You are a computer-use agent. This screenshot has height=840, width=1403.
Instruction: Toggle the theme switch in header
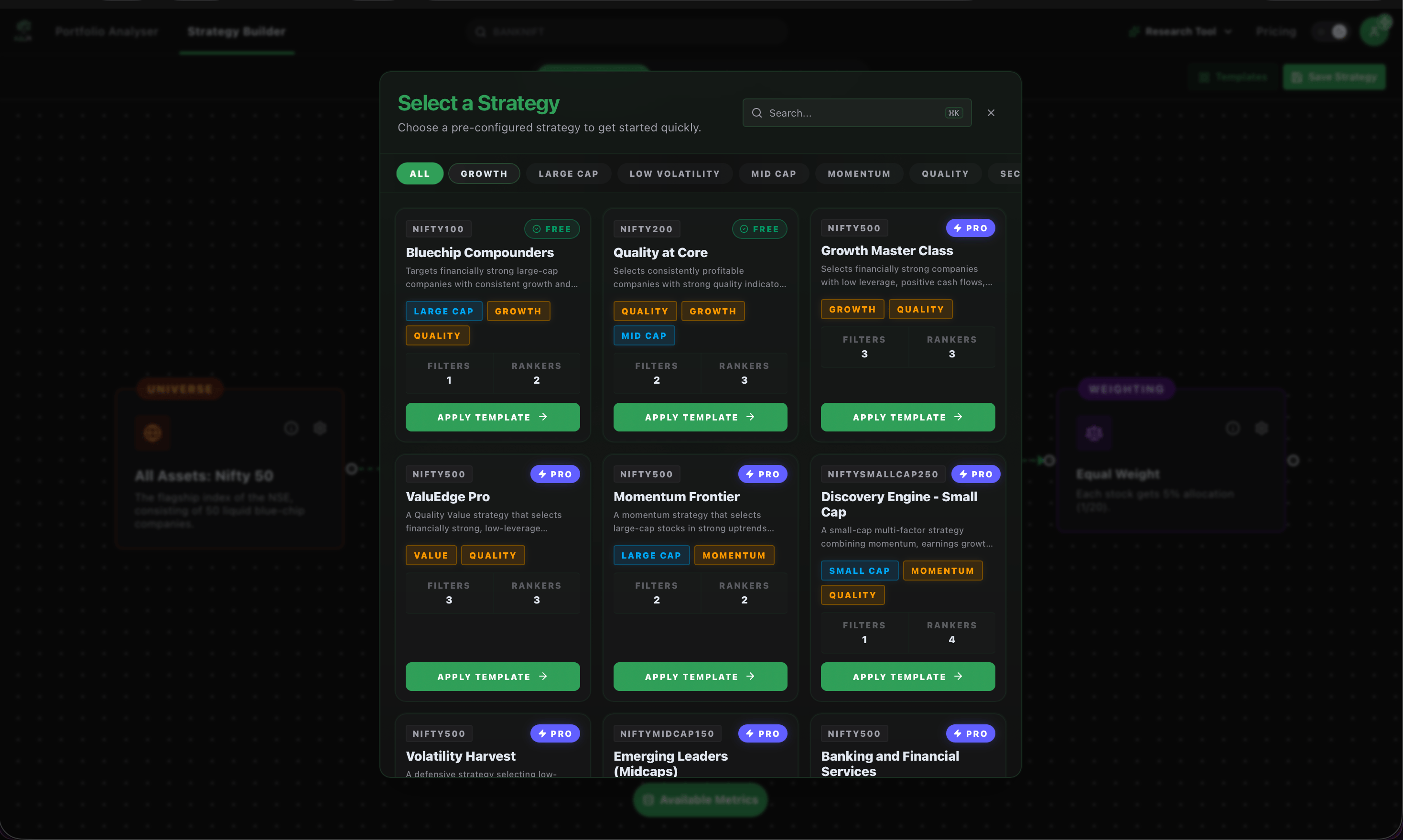(1329, 32)
